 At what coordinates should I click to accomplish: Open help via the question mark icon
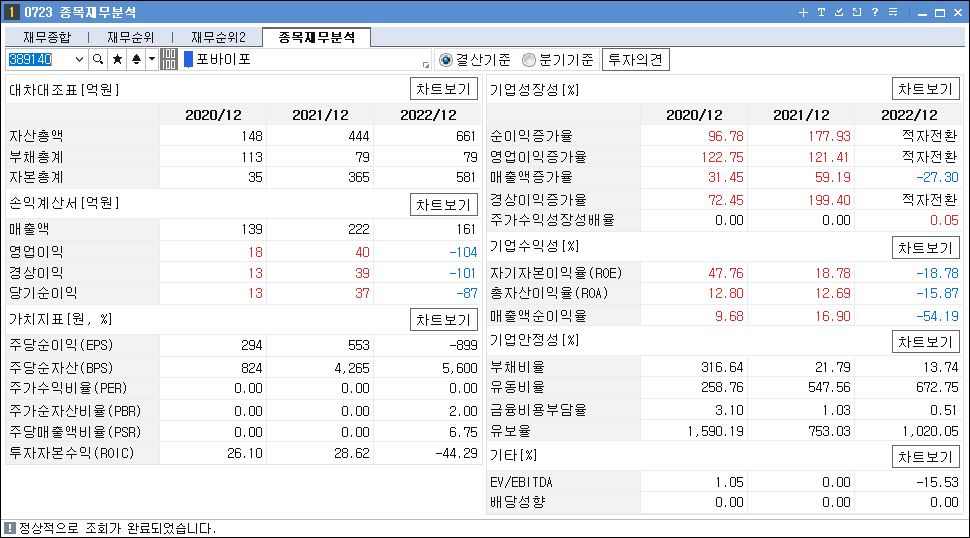(x=875, y=12)
